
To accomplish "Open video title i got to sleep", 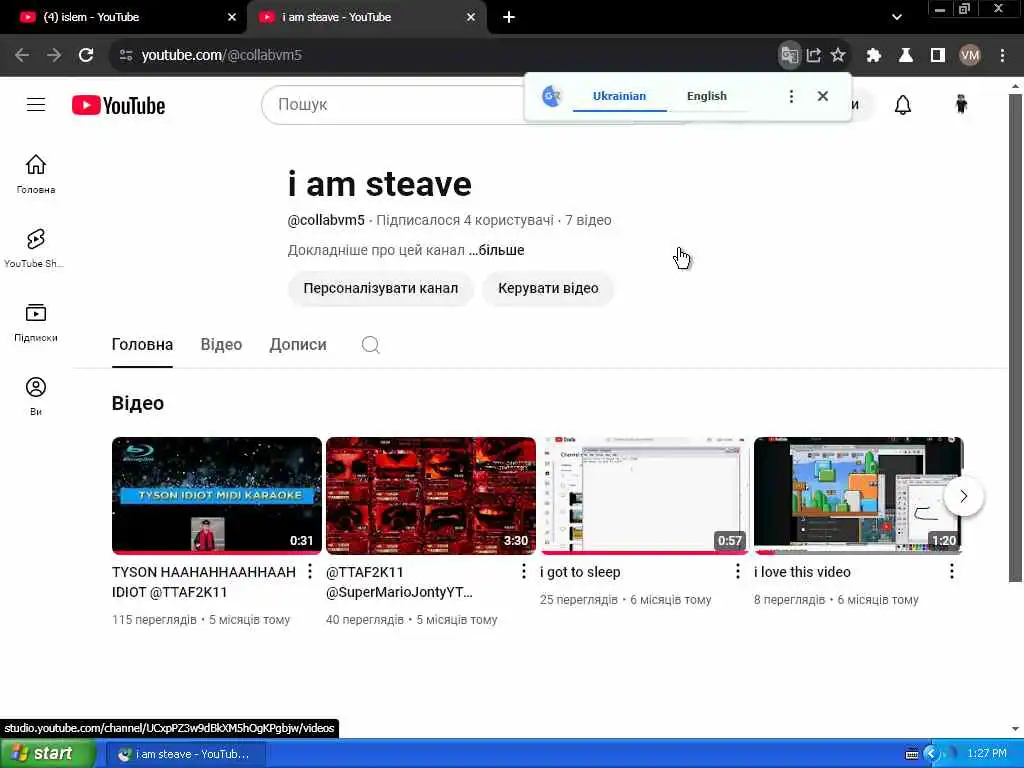I will click(x=580, y=572).
